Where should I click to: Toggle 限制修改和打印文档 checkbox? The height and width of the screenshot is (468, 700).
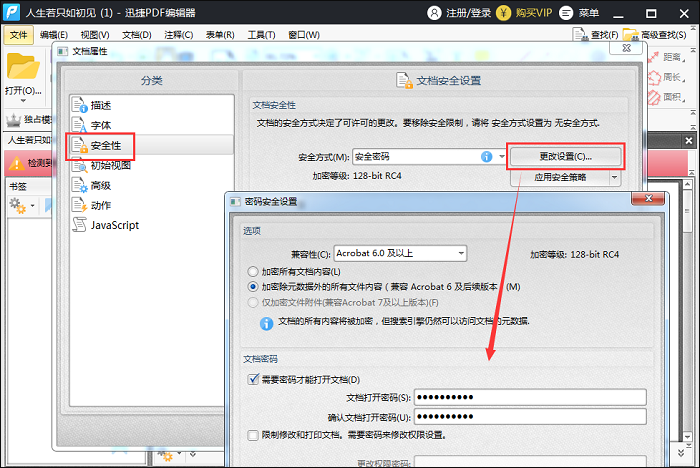coord(253,435)
